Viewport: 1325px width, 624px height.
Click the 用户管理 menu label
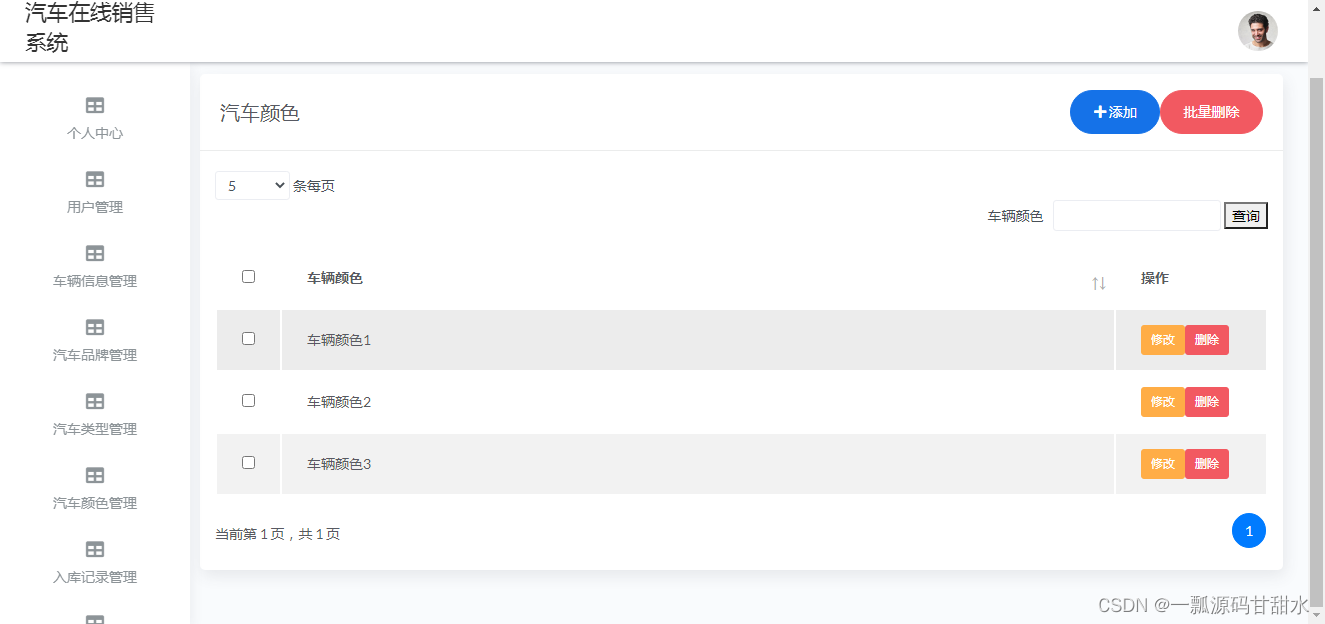pyautogui.click(x=95, y=207)
